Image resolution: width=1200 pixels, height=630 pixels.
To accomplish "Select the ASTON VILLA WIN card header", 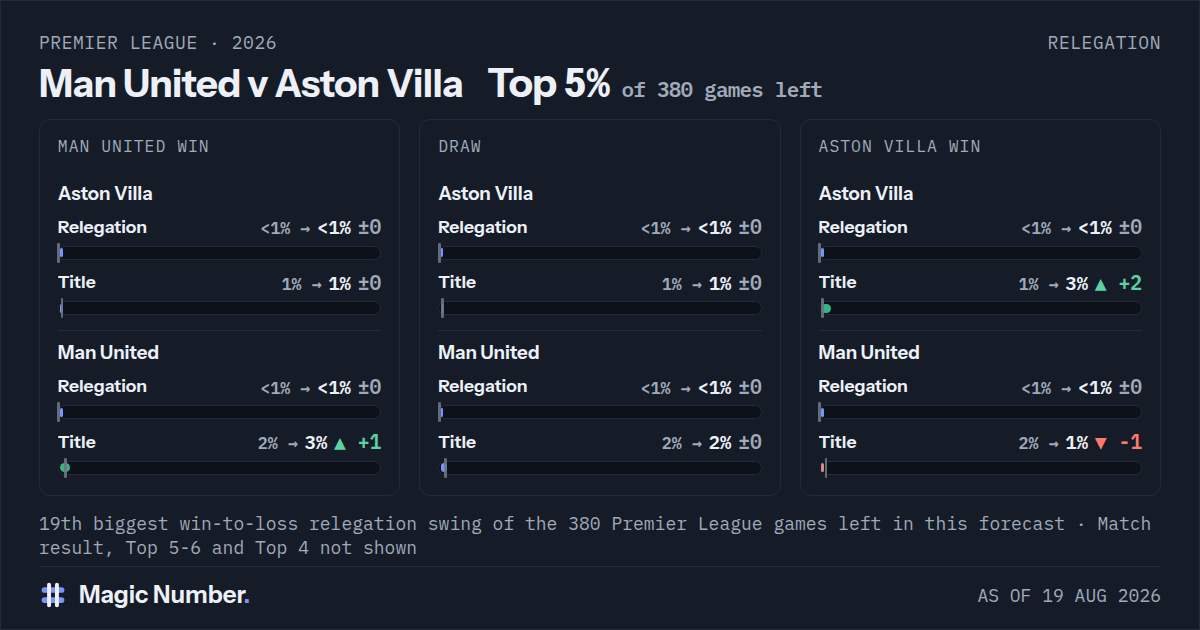I will [899, 146].
